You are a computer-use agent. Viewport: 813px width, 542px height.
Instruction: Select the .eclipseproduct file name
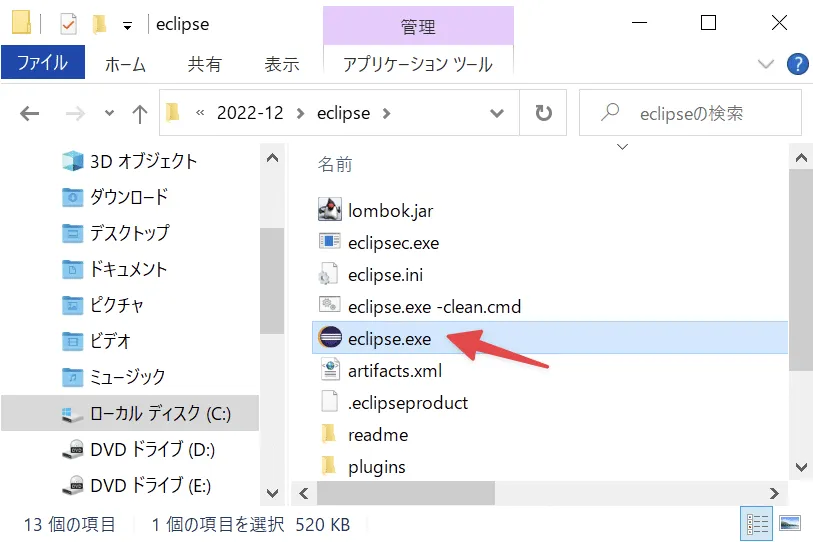(x=408, y=403)
